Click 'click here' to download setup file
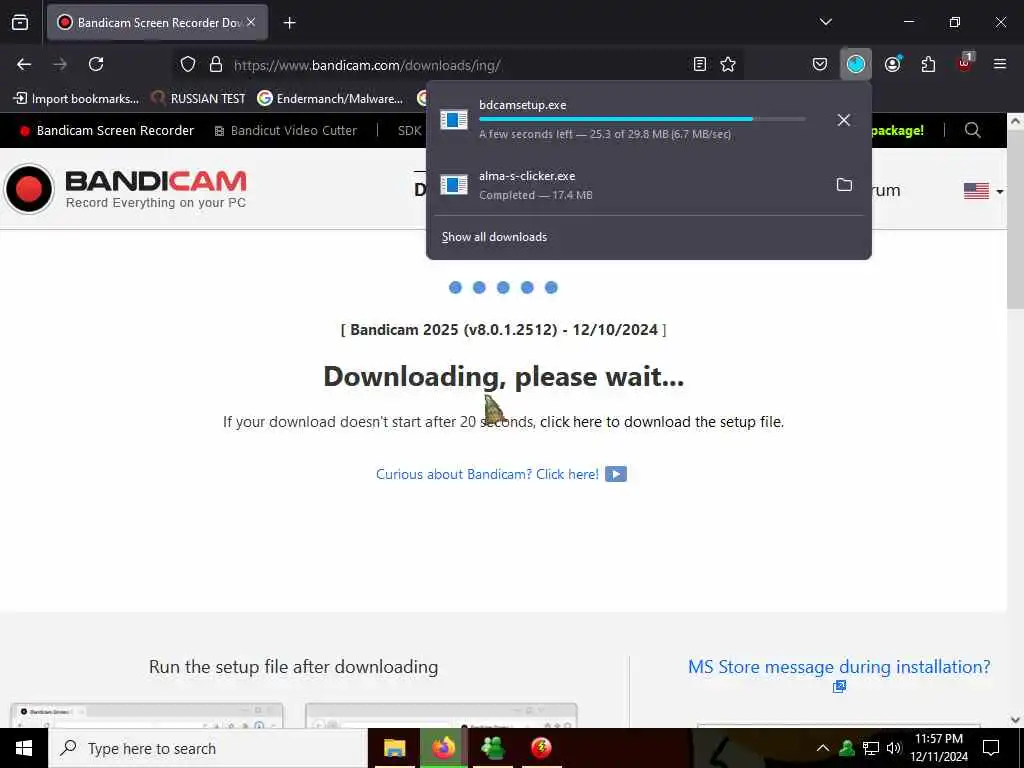This screenshot has height=768, width=1024. coord(571,422)
